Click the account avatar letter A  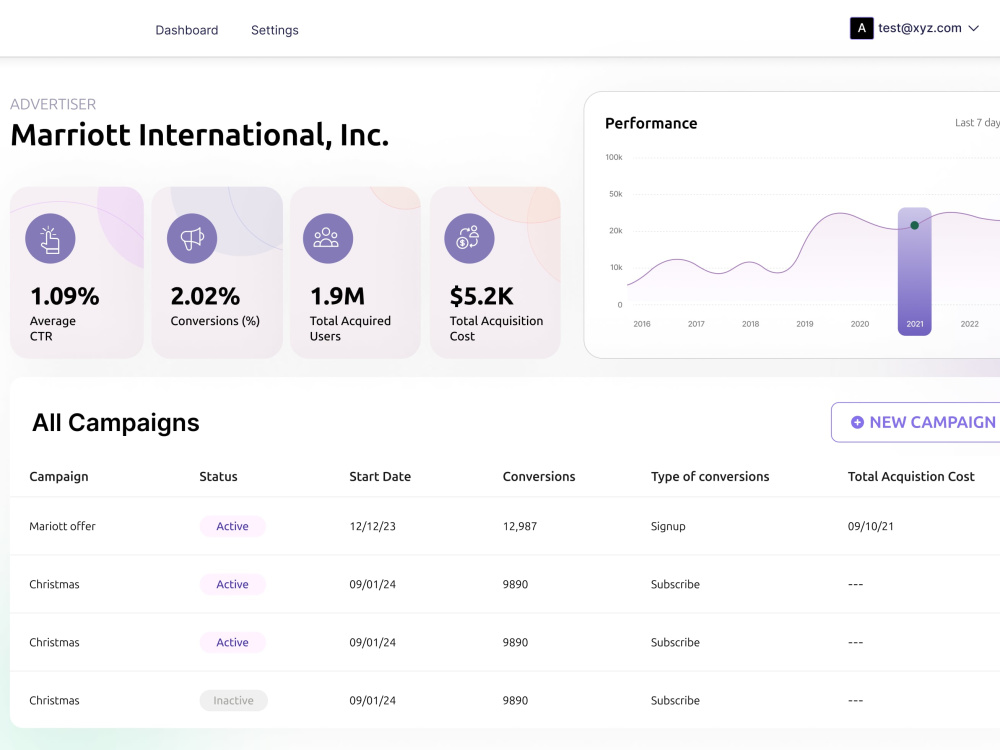click(x=862, y=28)
